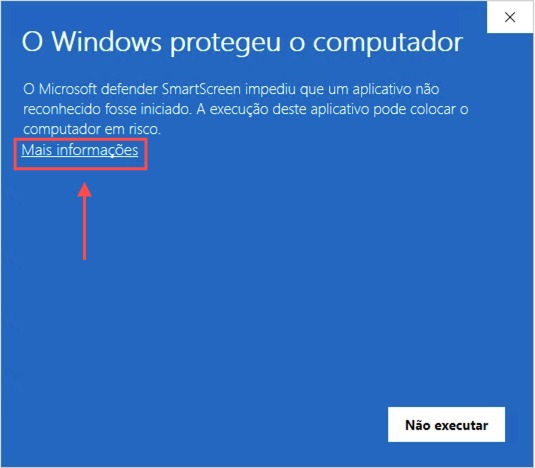
Task: Click the word 'SmartScreen' in the description
Action: [x=201, y=89]
